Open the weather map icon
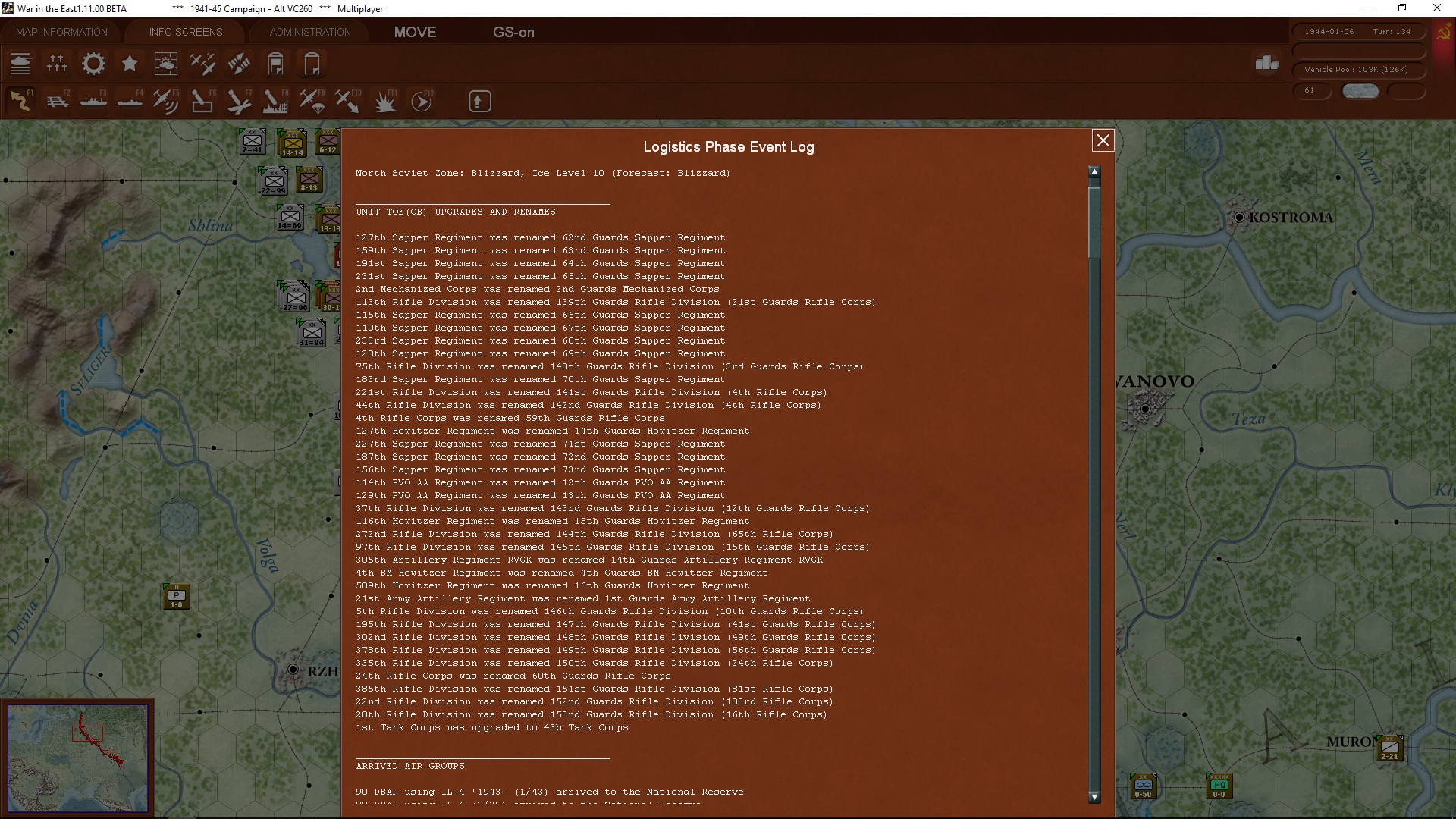This screenshot has width=1456, height=819. coord(166,64)
